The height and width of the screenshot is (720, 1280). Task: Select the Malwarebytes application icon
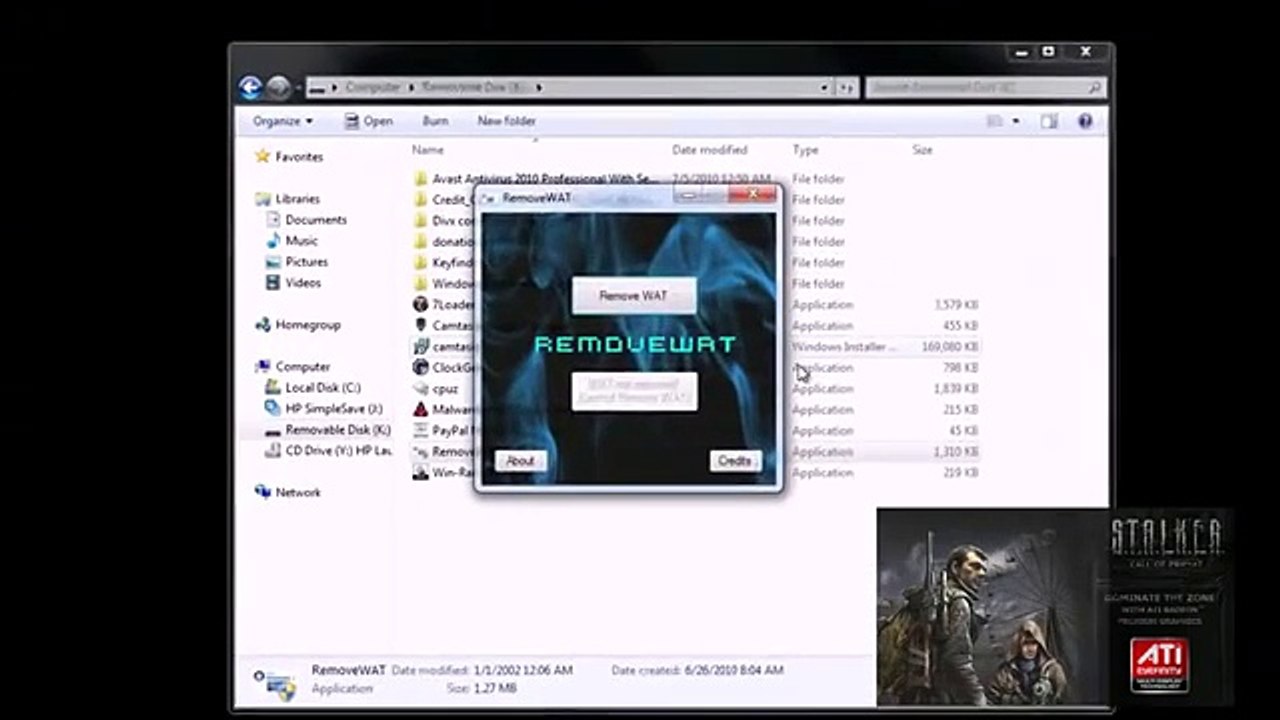click(421, 410)
